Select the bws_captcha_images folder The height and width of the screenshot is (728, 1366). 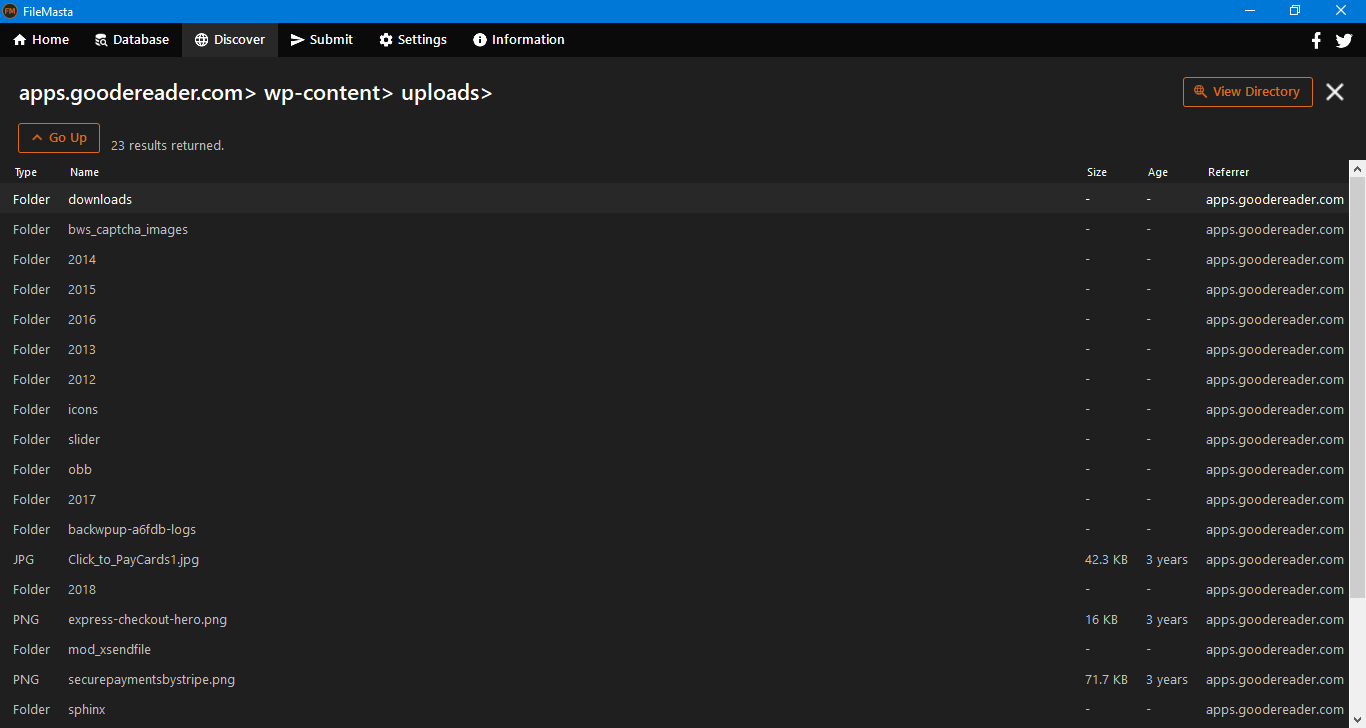coord(675,229)
